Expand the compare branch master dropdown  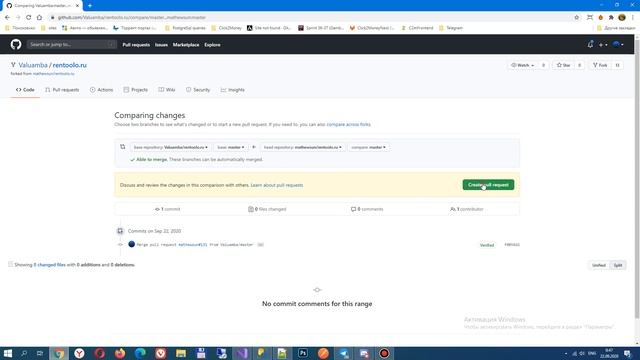click(x=369, y=147)
